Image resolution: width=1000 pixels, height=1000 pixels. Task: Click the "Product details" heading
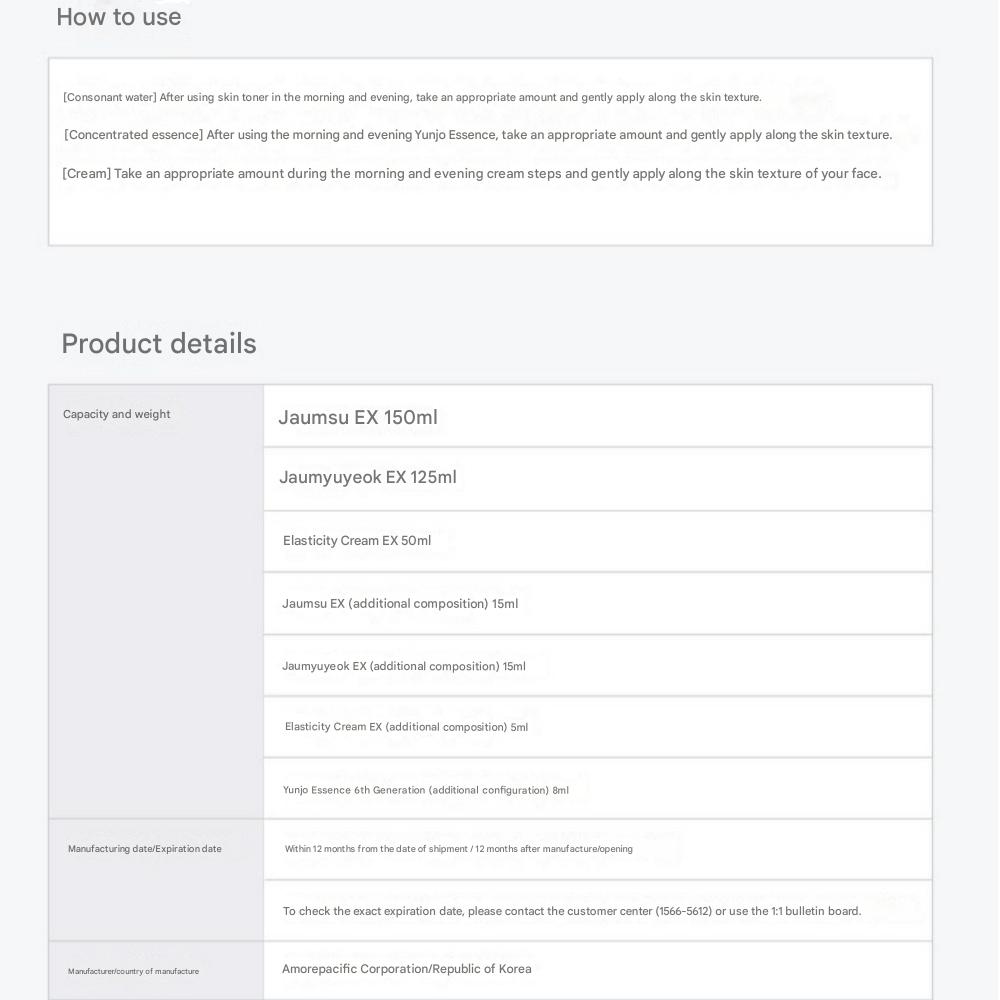pos(159,344)
